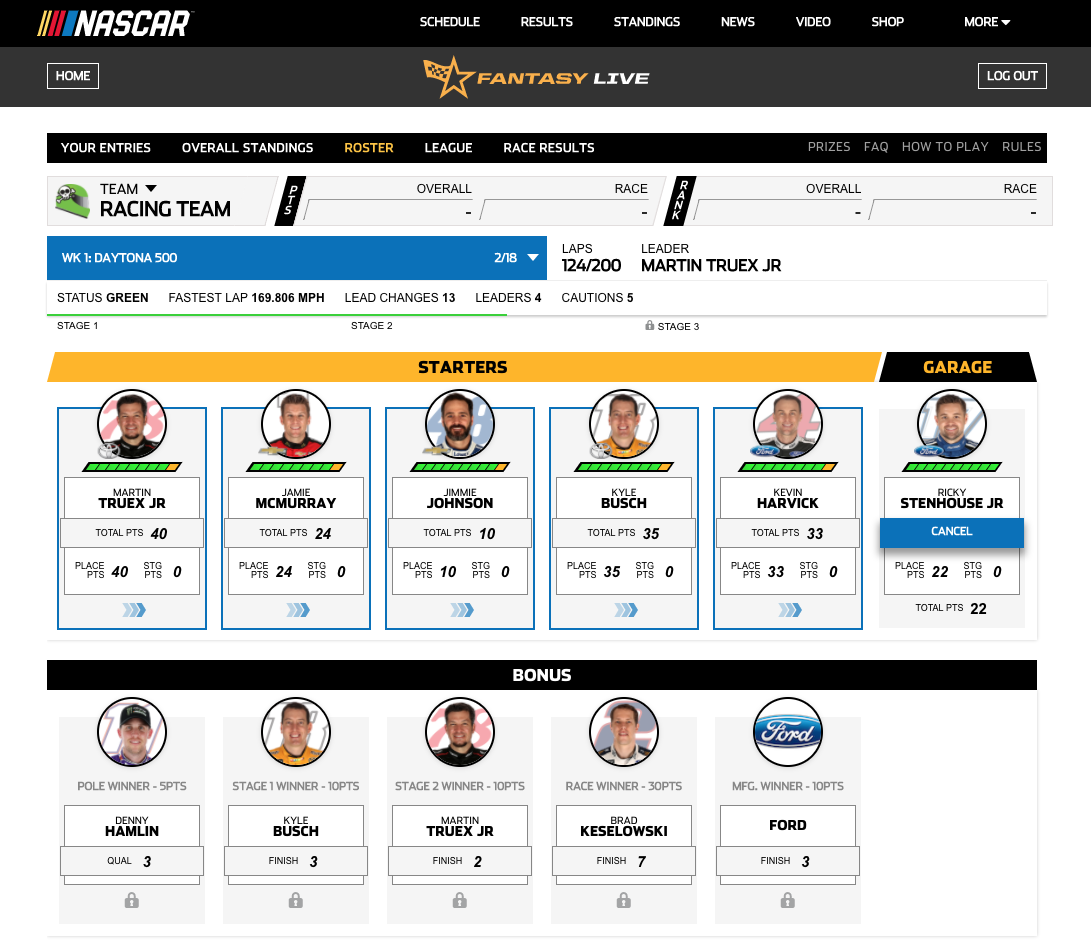1091x947 pixels.
Task: Click lock icon under Denny Hamlin card
Action: [x=132, y=901]
